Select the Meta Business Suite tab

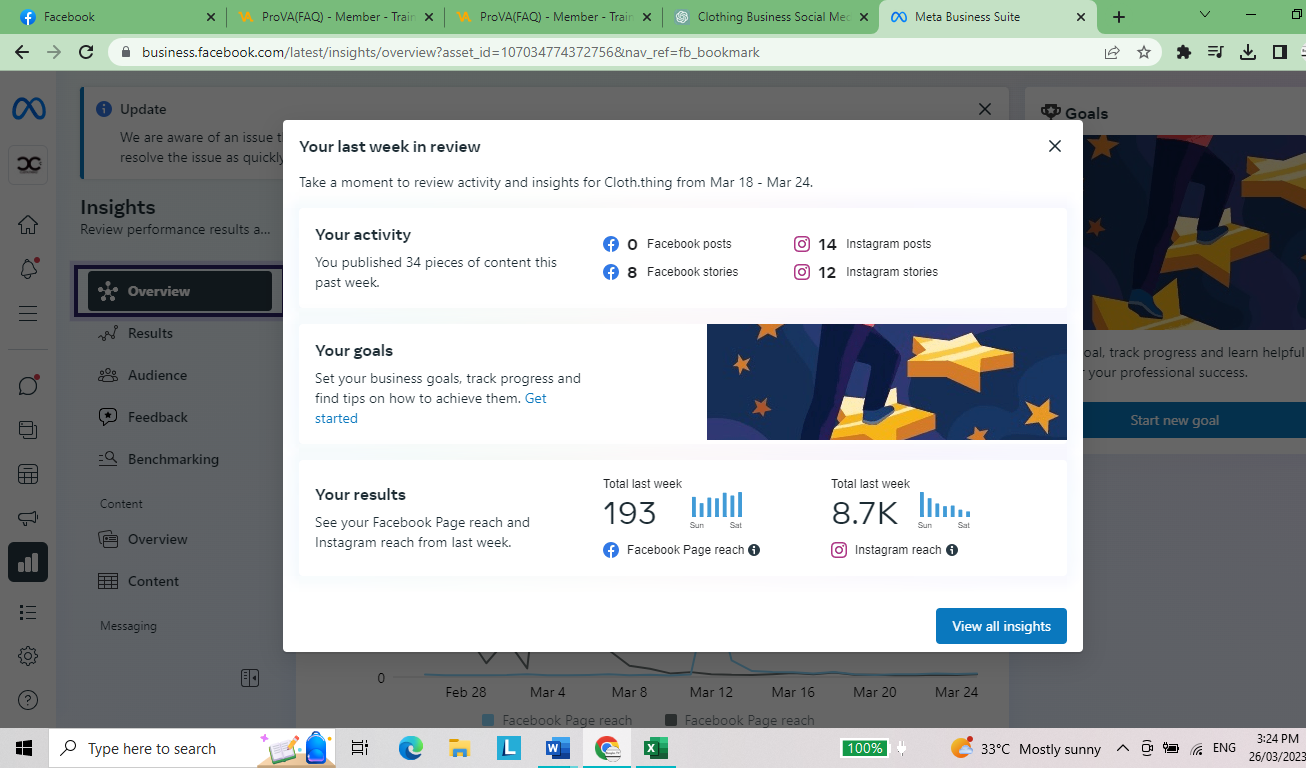coord(988,17)
